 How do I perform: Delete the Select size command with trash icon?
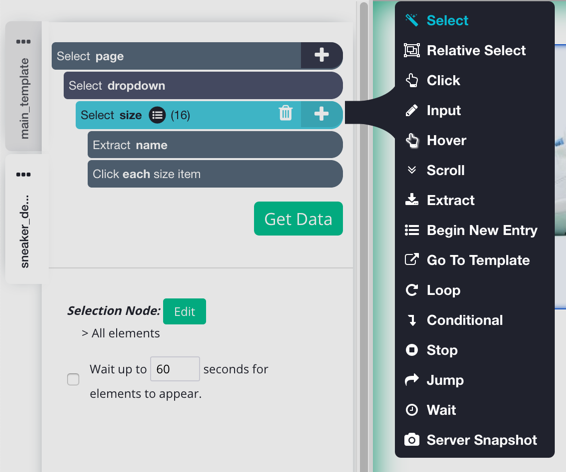pos(285,113)
